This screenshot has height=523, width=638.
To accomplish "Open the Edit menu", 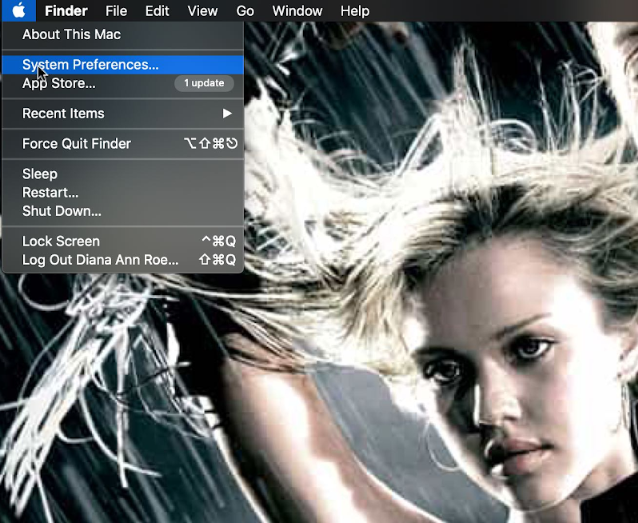I will (157, 11).
